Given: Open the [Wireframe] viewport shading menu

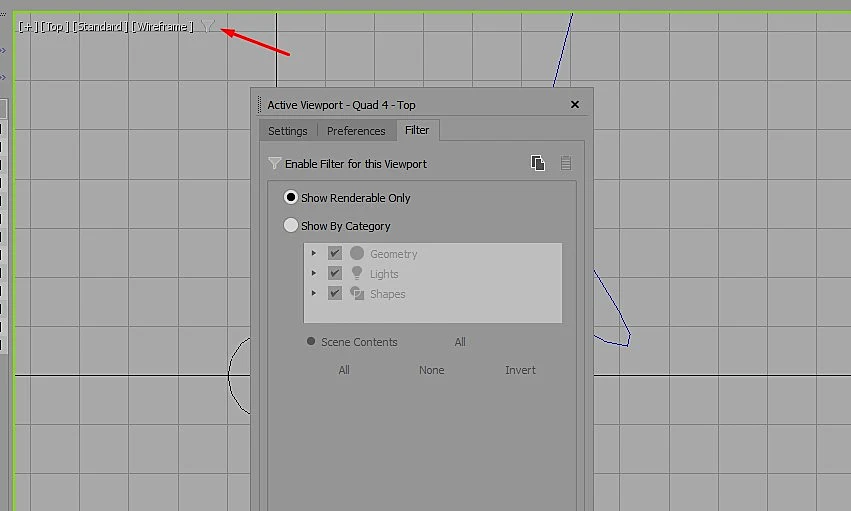Looking at the screenshot, I should pyautogui.click(x=162, y=27).
